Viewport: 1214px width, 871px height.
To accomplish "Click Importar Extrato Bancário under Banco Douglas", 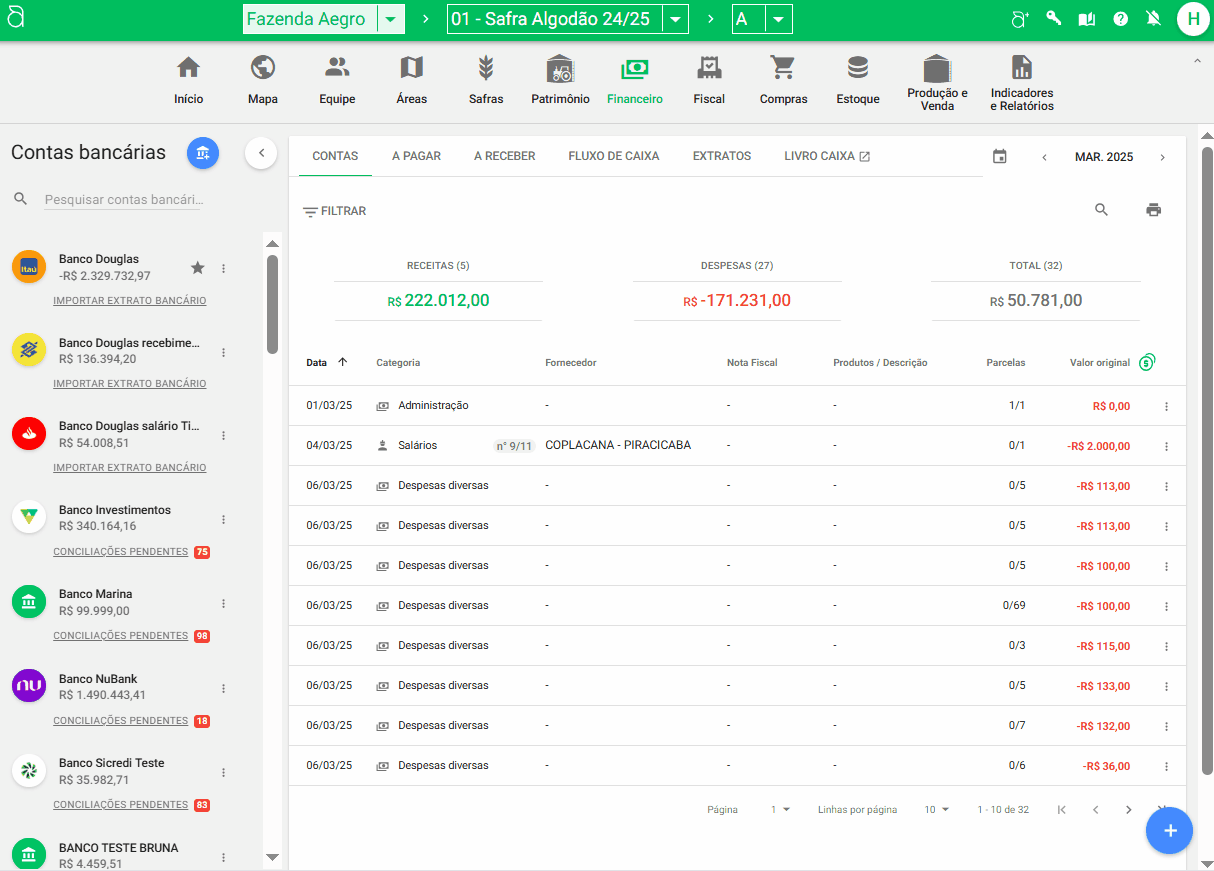I will (x=129, y=301).
